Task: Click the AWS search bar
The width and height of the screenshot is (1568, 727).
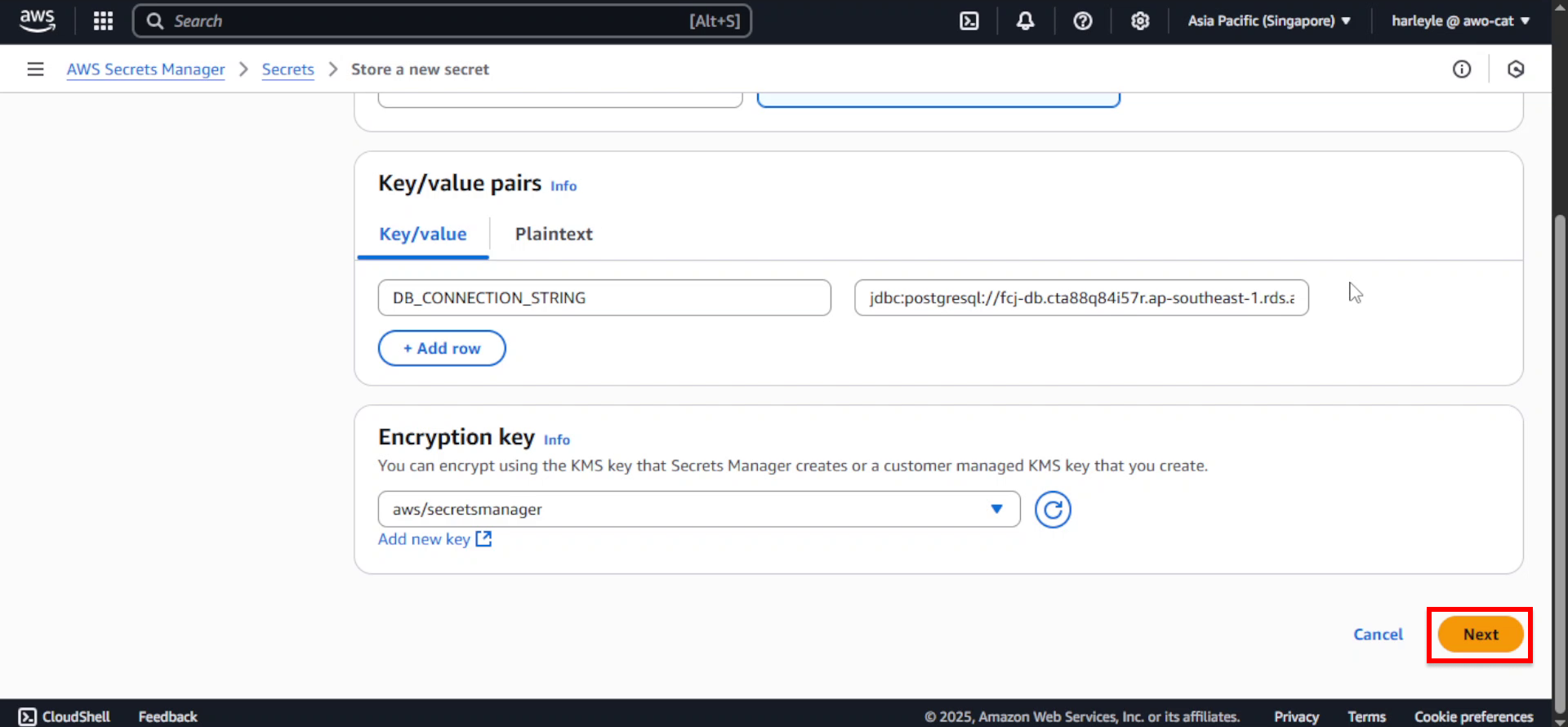Action: (x=442, y=20)
